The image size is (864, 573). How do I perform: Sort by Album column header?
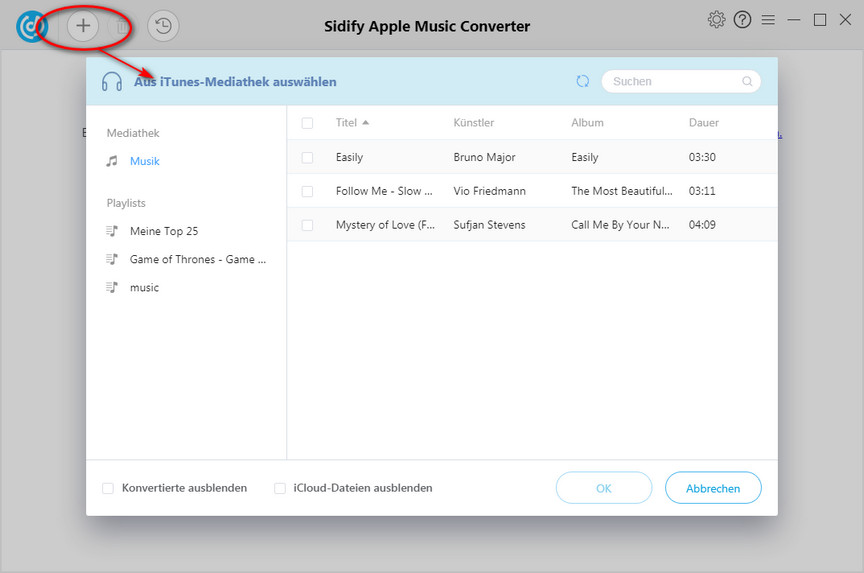coord(587,122)
